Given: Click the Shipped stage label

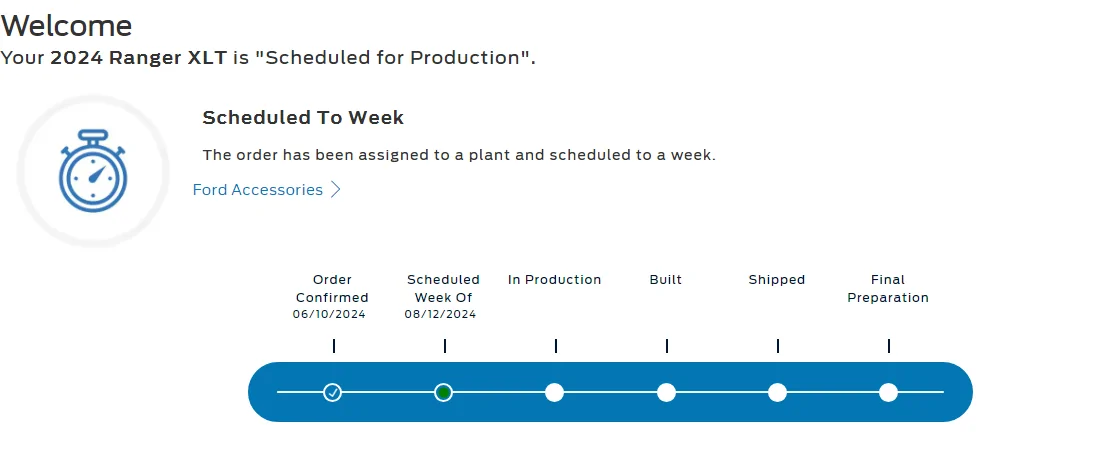Looking at the screenshot, I should 777,280.
